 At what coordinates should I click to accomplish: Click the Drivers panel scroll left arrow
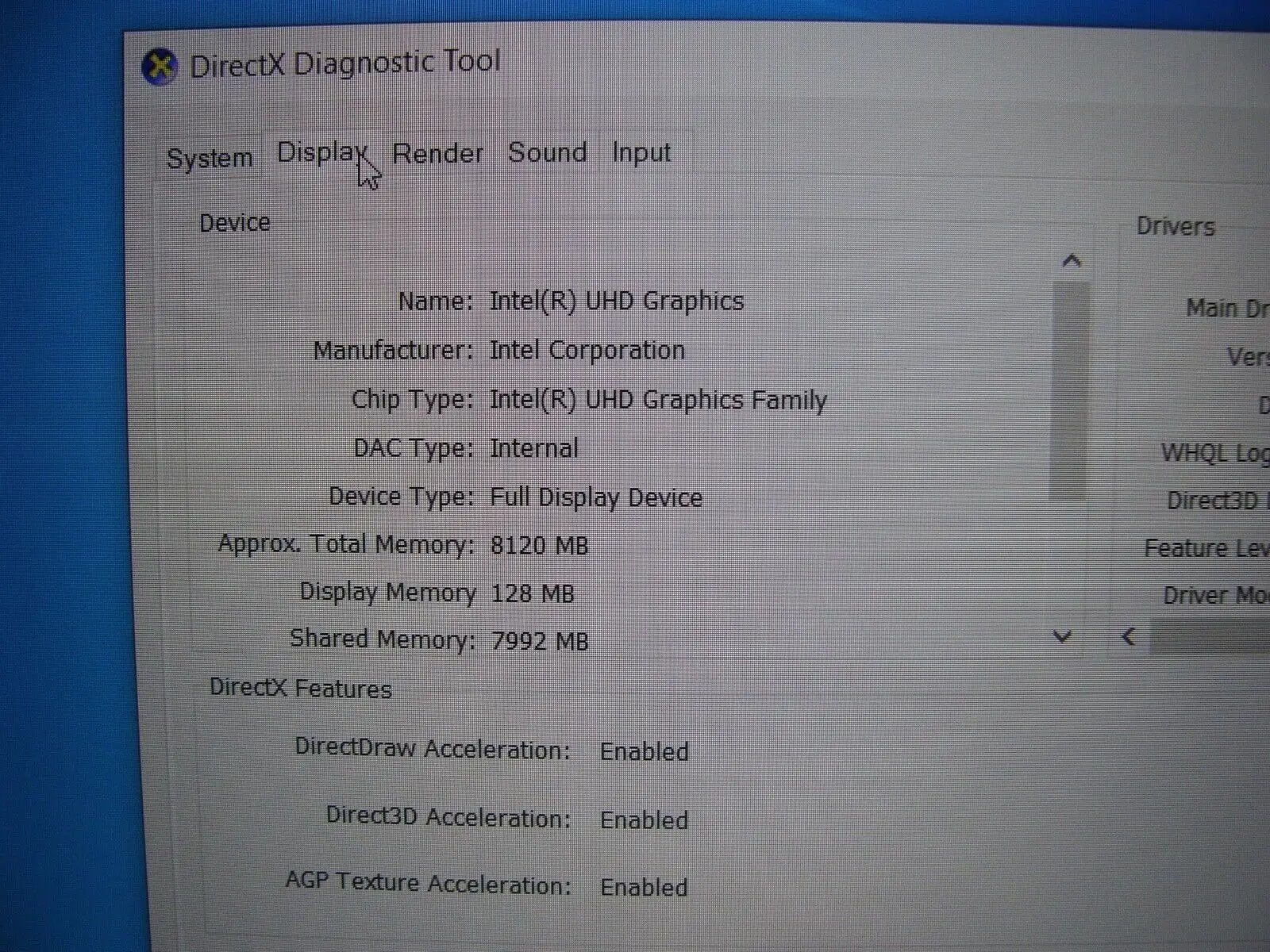1129,637
